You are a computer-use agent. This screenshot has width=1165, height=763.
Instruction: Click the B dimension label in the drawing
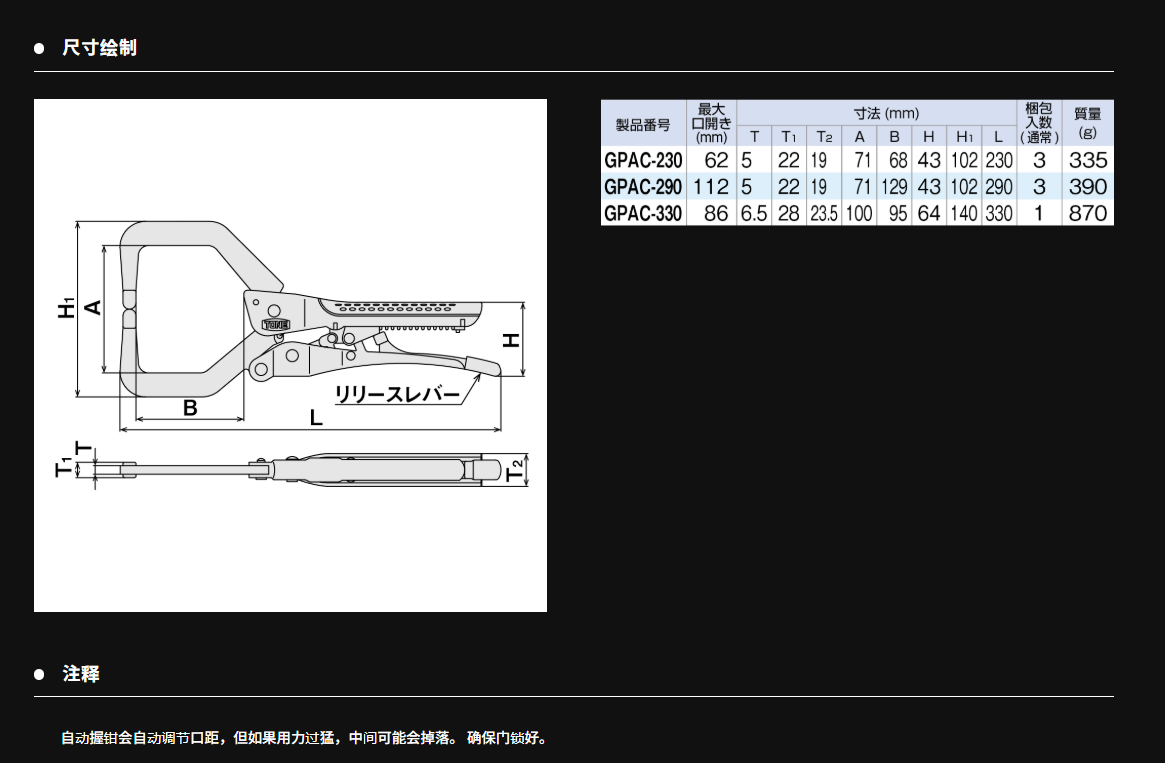click(x=189, y=408)
